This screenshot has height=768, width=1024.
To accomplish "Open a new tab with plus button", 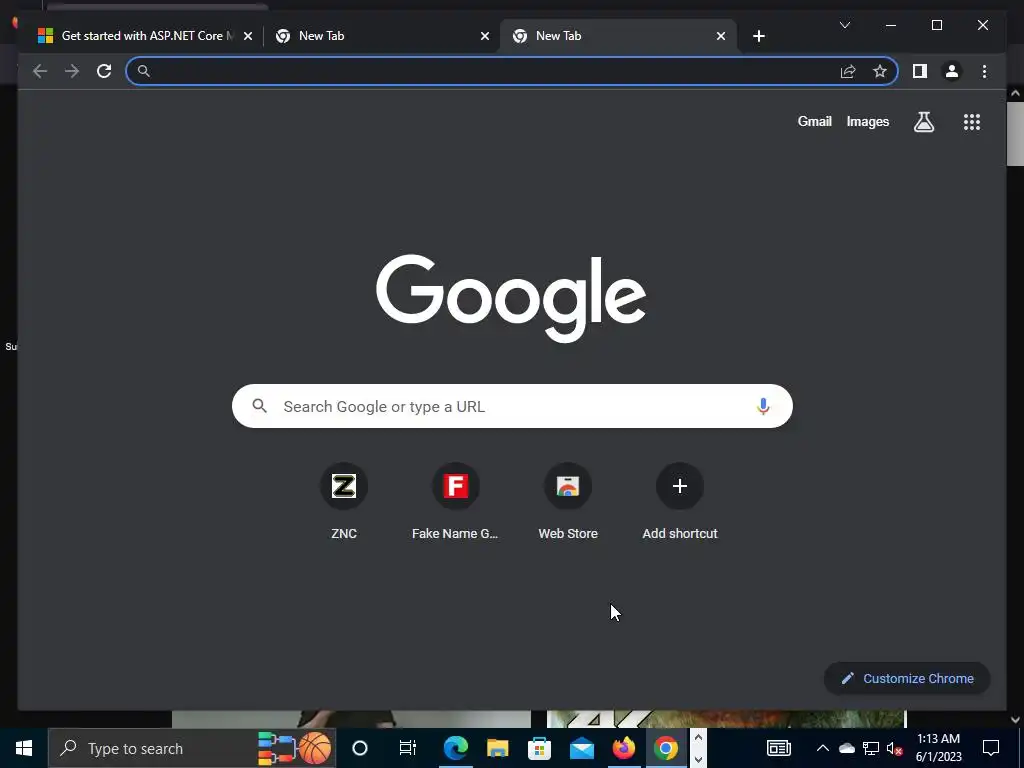I will pos(758,36).
